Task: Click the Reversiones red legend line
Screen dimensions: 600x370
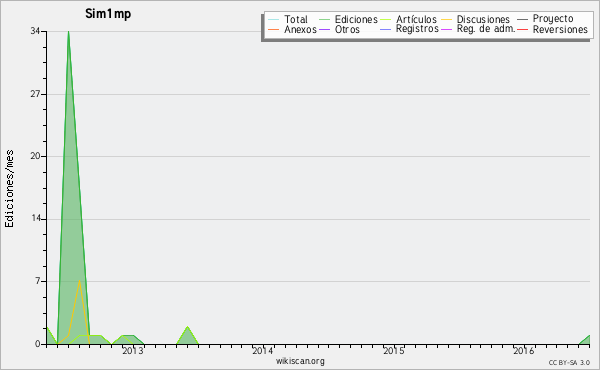Action: pyautogui.click(x=522, y=29)
